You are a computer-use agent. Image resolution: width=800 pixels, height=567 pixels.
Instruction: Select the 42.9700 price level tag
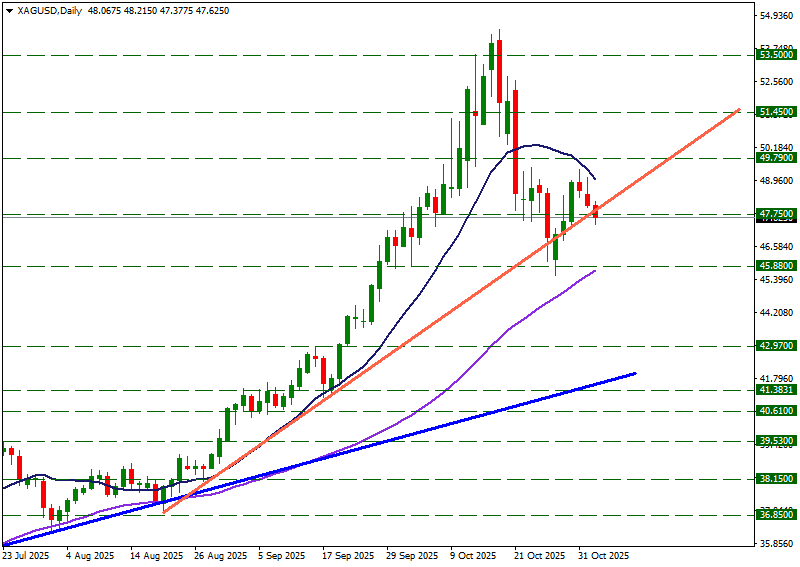tap(776, 346)
